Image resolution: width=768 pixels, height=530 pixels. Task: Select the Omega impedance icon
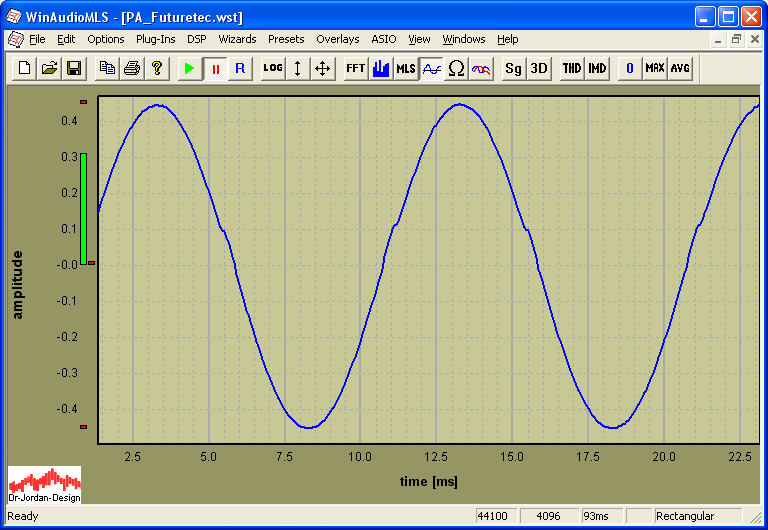456,68
